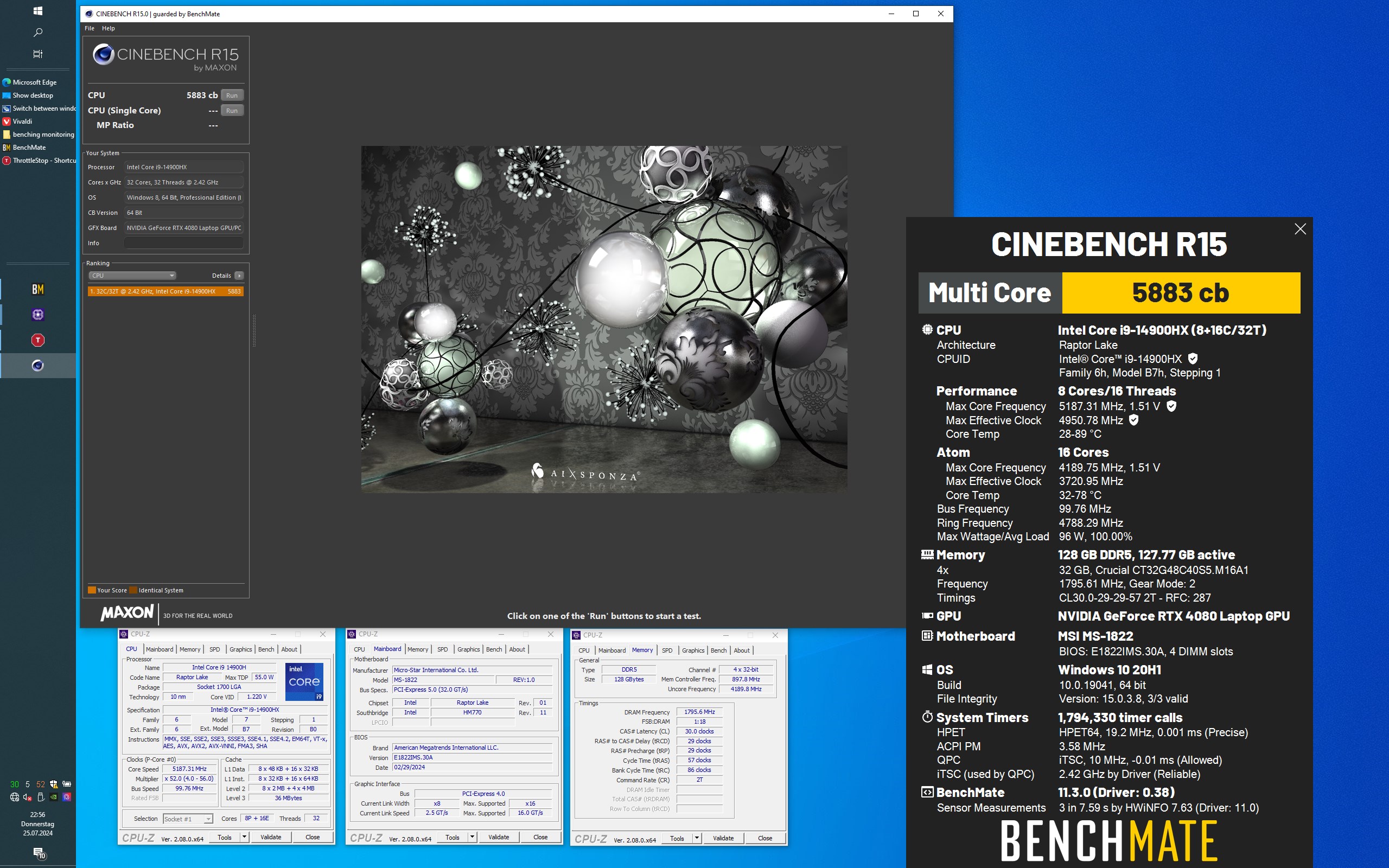
Task: Click the battery power tray icon
Action: point(67,784)
